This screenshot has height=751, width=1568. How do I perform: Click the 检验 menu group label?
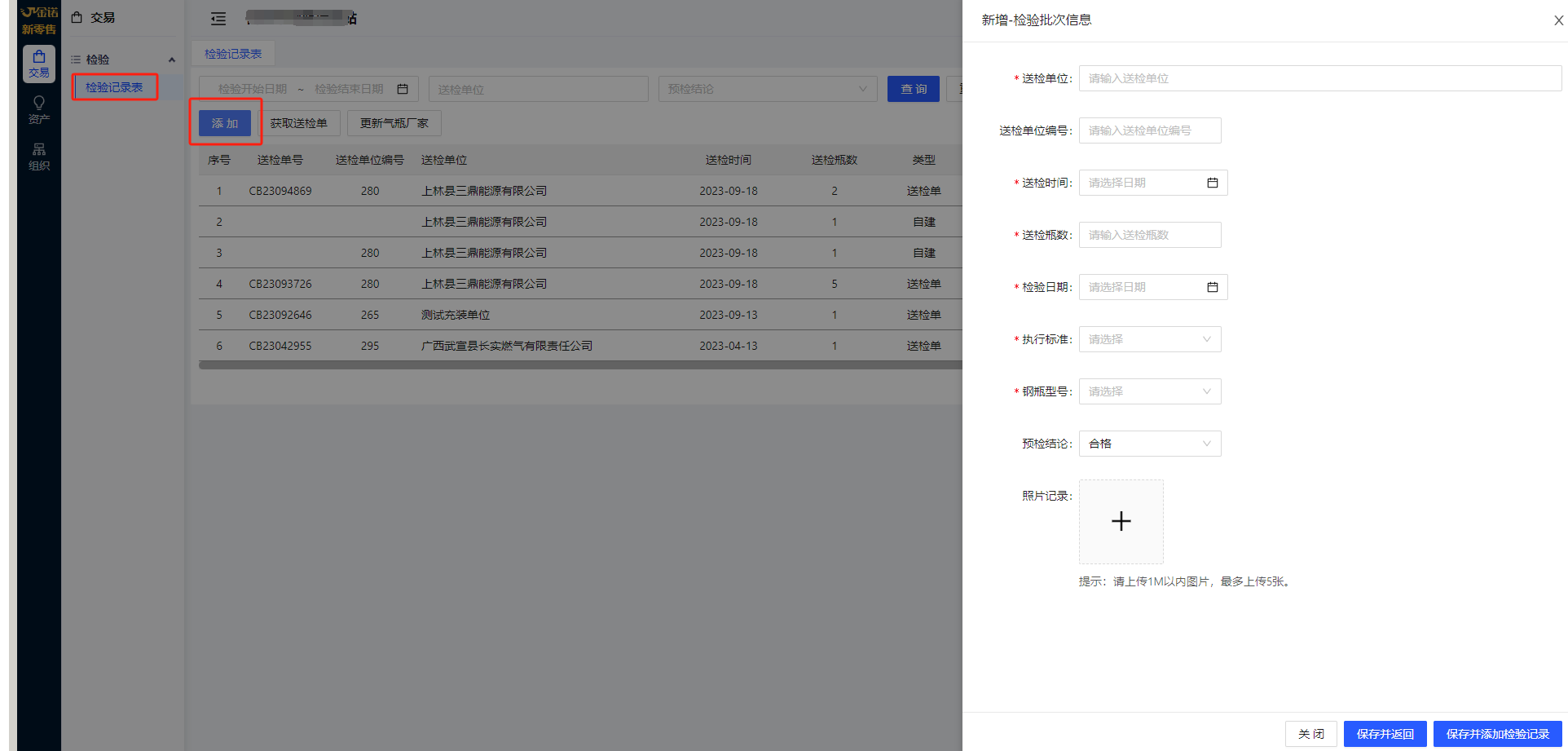coord(98,60)
